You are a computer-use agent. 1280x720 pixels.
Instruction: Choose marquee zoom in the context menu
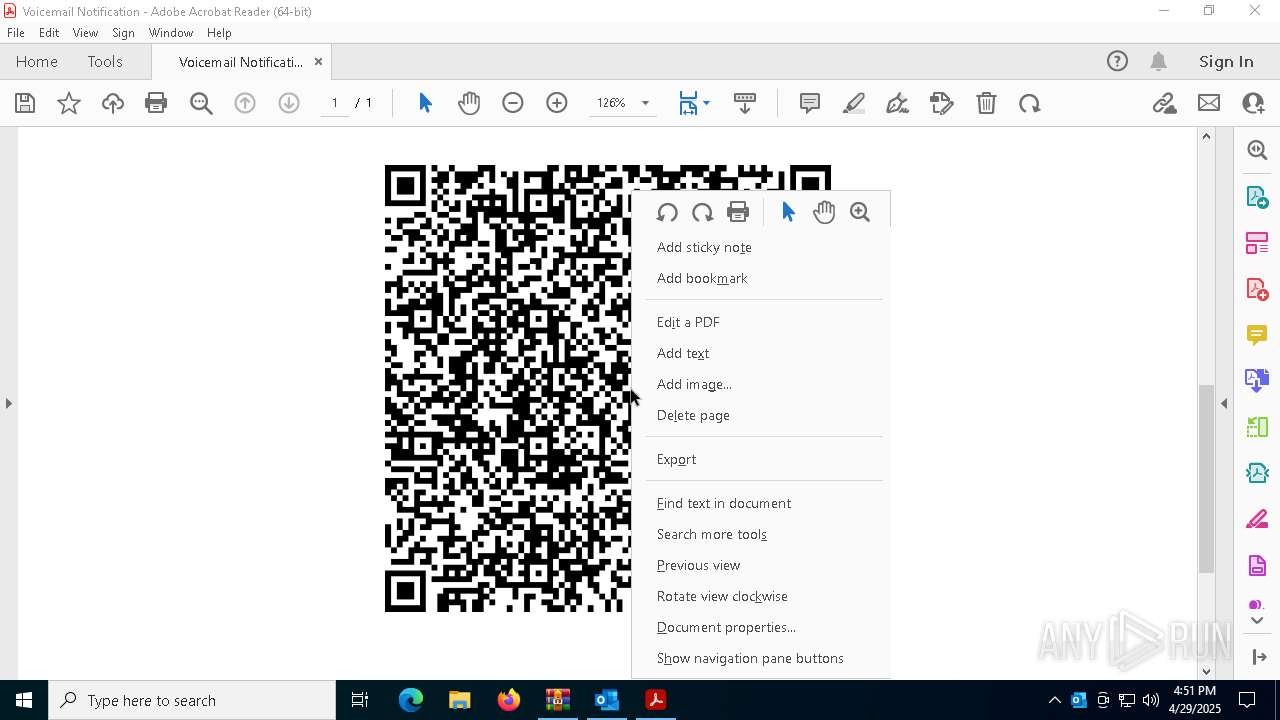pos(860,212)
